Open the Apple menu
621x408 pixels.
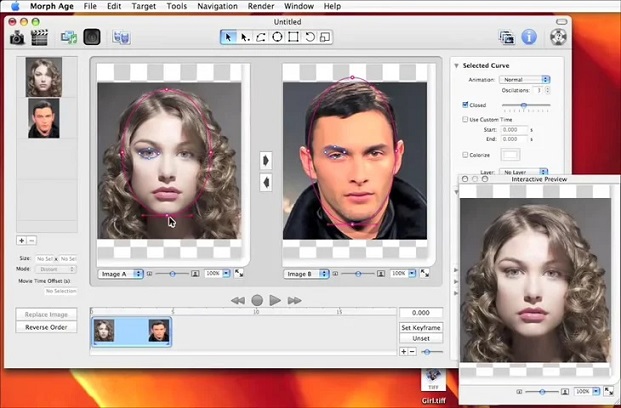(15, 6)
